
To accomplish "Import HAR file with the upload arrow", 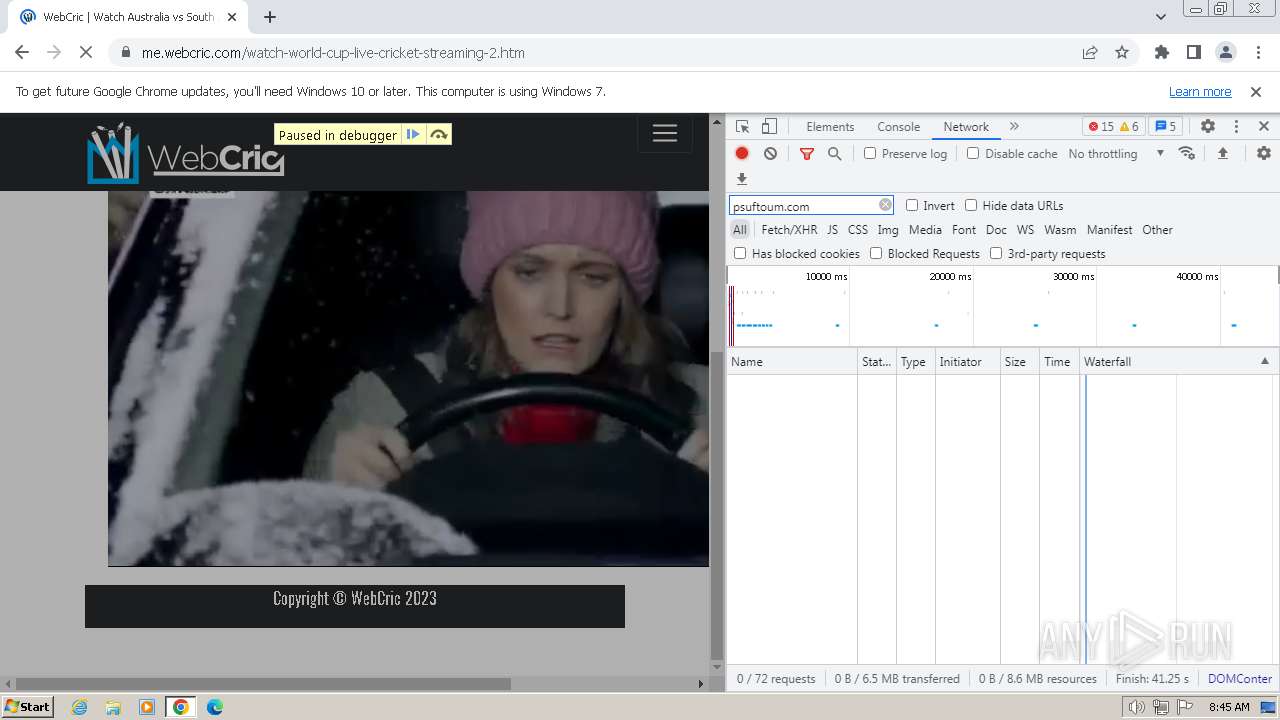I will (x=1222, y=153).
